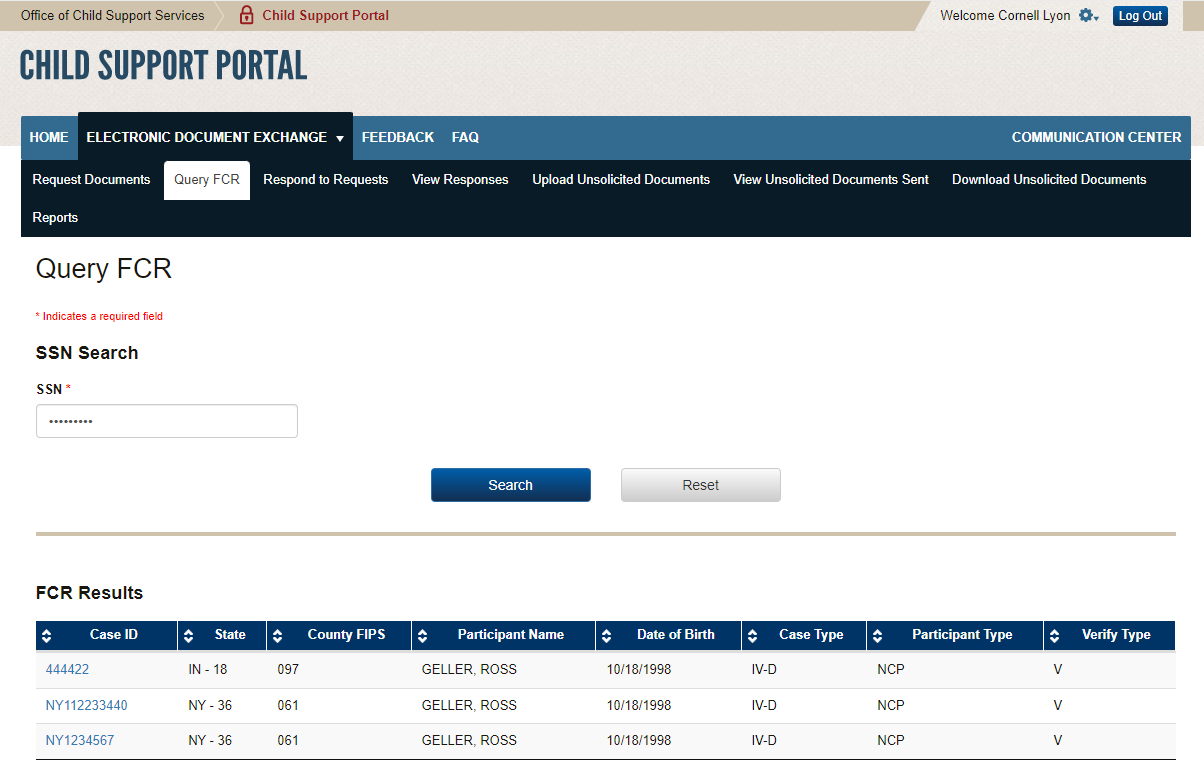Sort by Case Type sort icon
The height and width of the screenshot is (763, 1204).
753,635
